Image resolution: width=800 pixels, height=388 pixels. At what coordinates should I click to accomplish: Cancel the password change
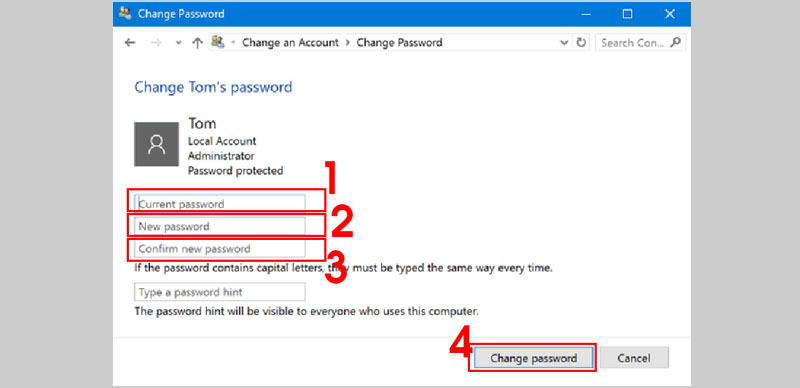tap(634, 358)
